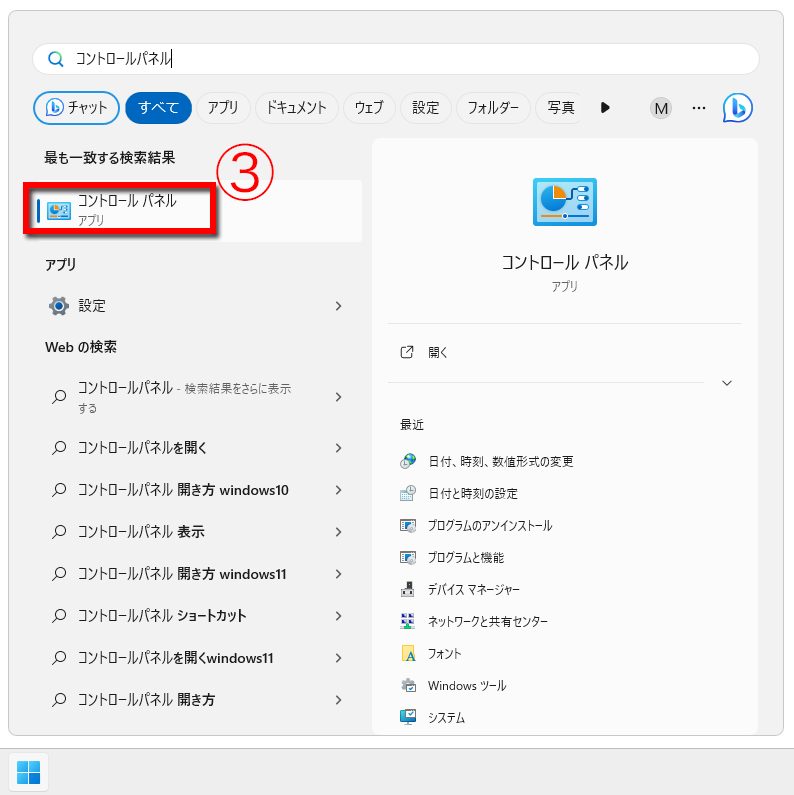Click 開く to open Control Panel
Image resolution: width=794 pixels, height=795 pixels.
438,353
